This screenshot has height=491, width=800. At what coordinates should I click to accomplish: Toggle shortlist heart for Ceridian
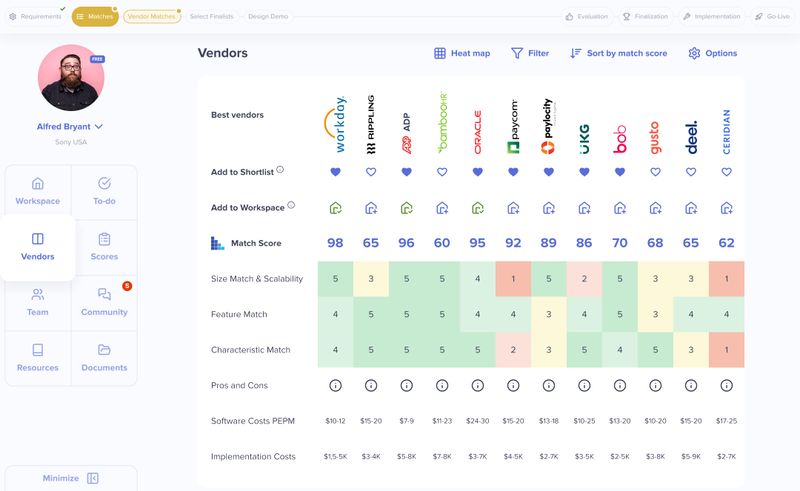pos(727,172)
